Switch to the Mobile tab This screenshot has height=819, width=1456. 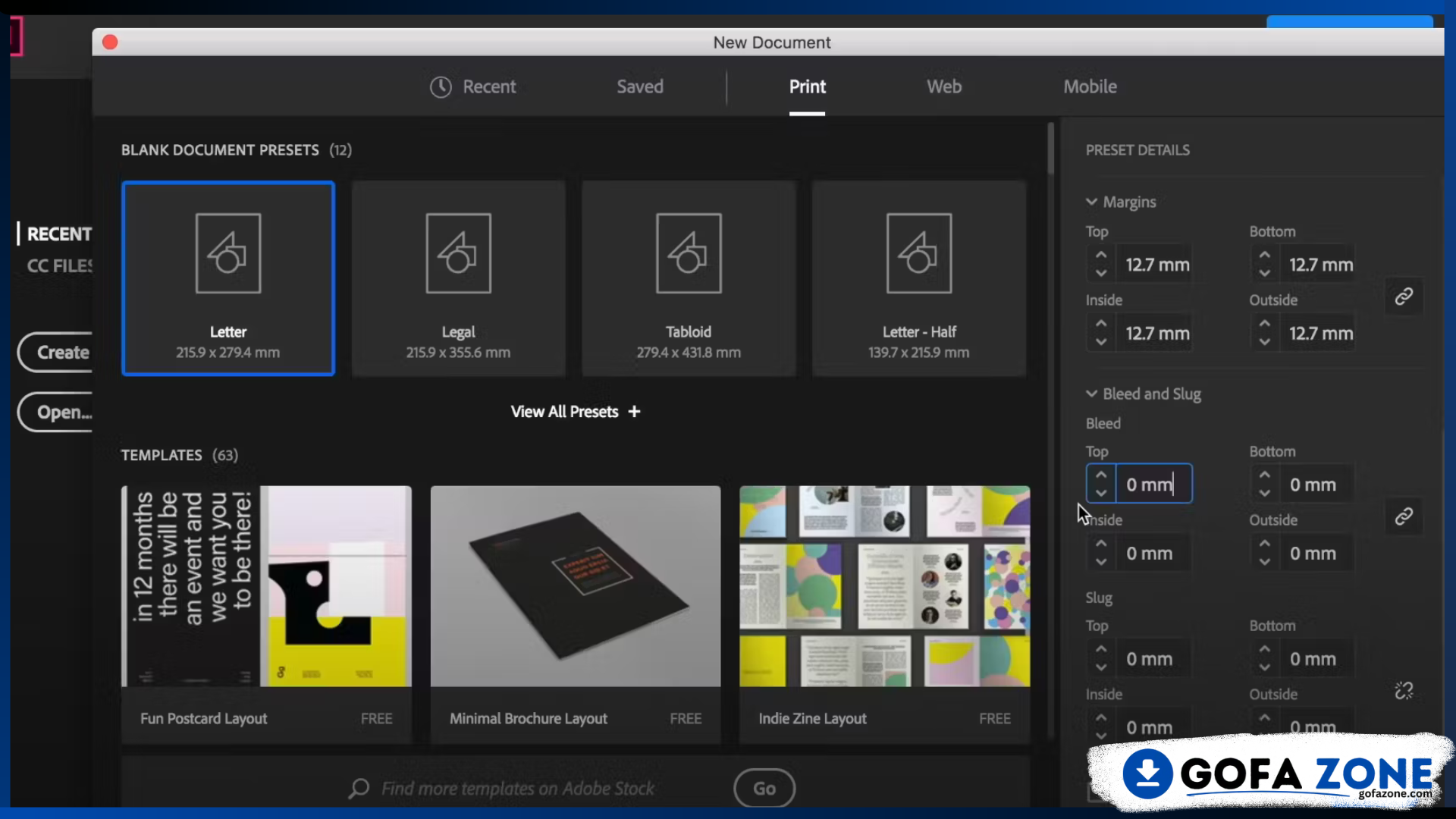click(1090, 86)
